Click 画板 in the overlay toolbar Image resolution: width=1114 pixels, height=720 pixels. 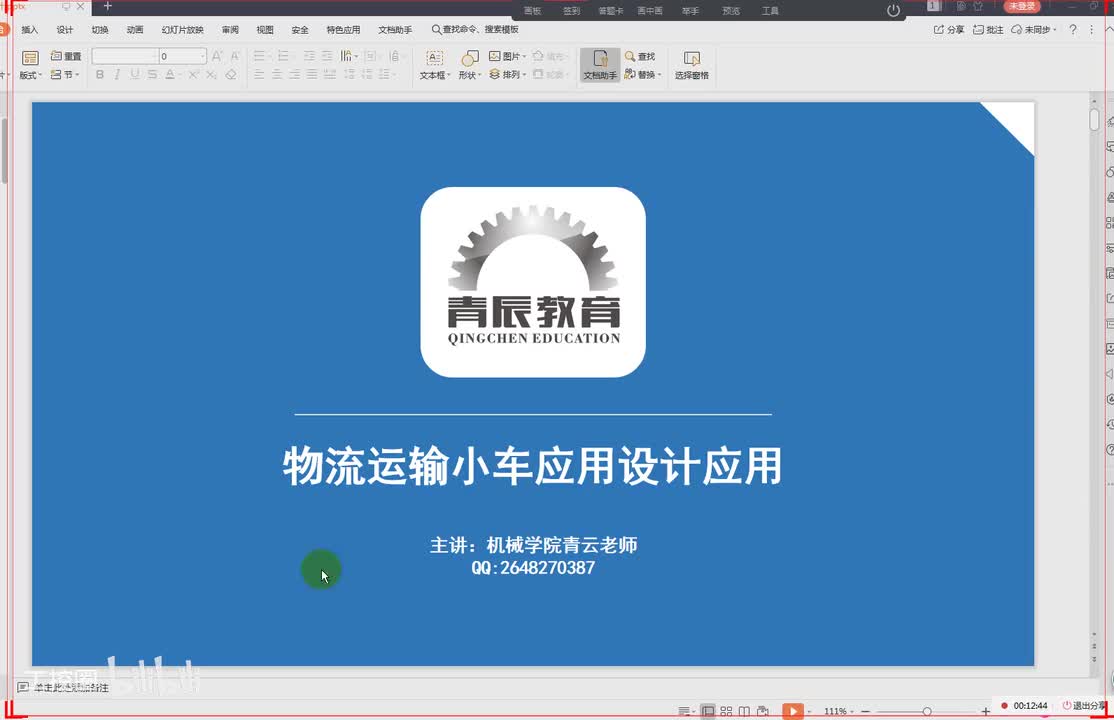(x=532, y=11)
